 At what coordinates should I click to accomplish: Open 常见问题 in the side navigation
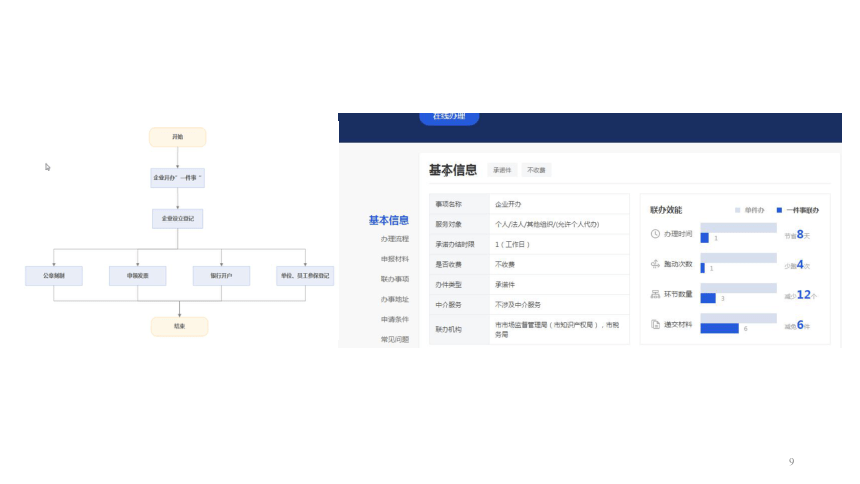pyautogui.click(x=395, y=340)
